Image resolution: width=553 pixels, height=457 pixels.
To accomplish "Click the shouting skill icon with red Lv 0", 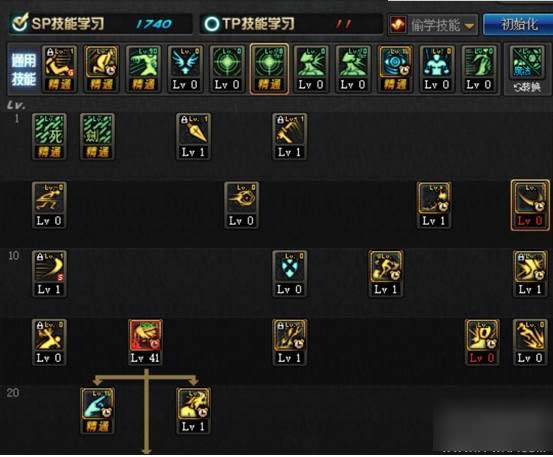I will coord(482,341).
